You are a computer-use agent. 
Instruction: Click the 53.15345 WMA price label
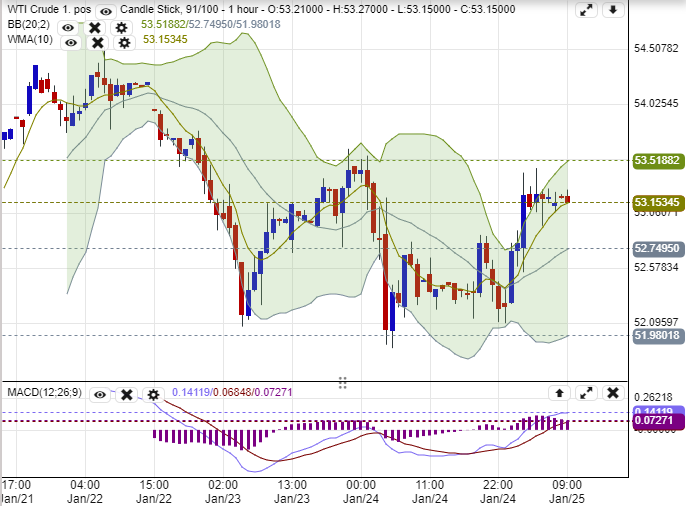click(x=657, y=202)
